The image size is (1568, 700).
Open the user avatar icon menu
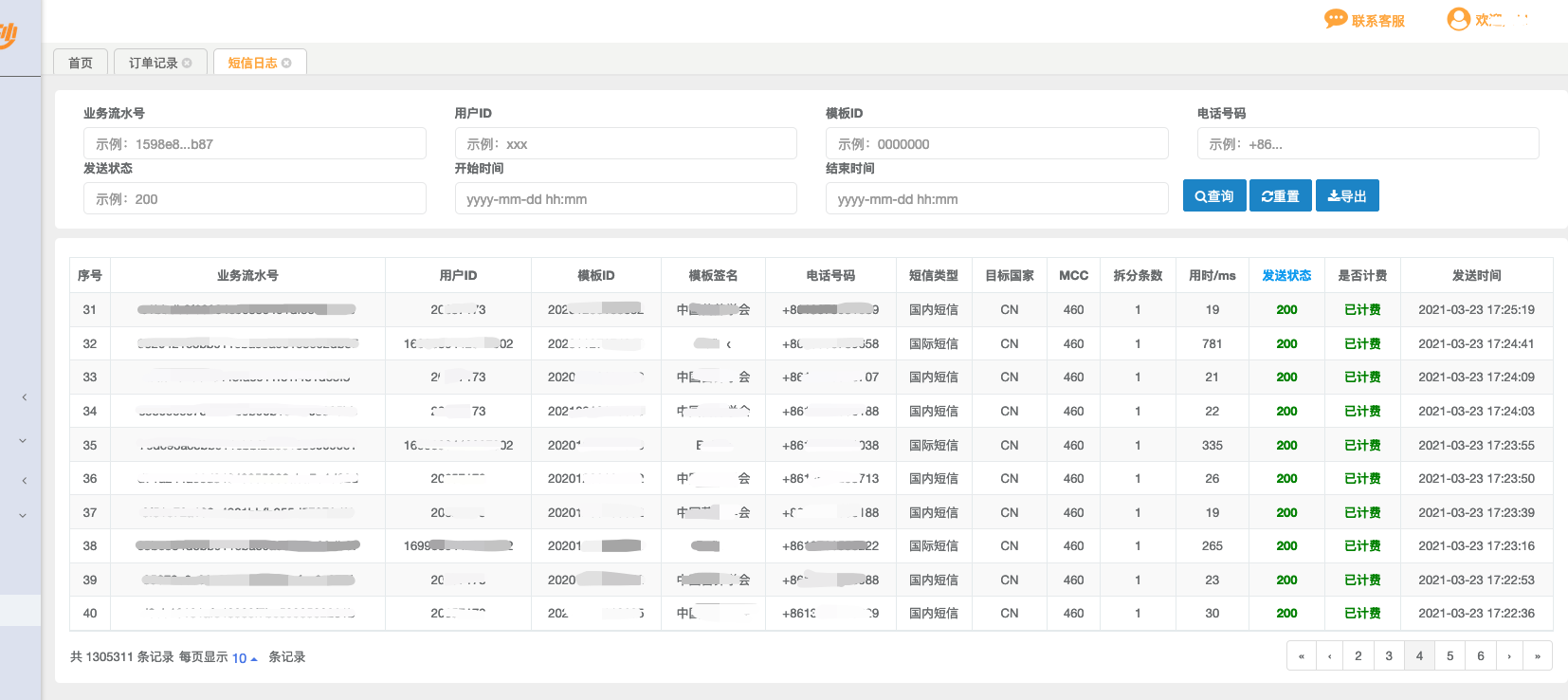click(1458, 19)
